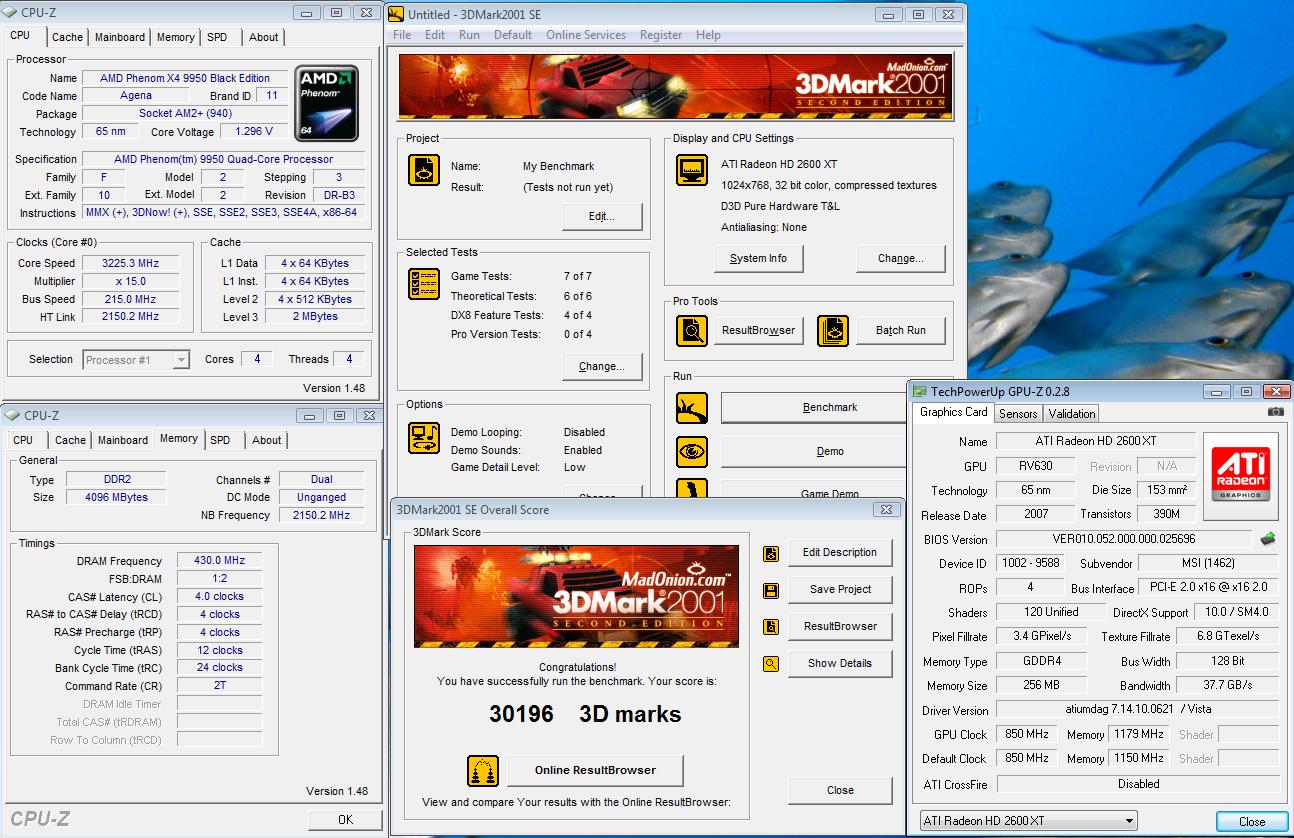Screen dimensions: 1294x838
Task: Open the GPU selector dropdown in GPU-Z
Action: [x=1028, y=821]
